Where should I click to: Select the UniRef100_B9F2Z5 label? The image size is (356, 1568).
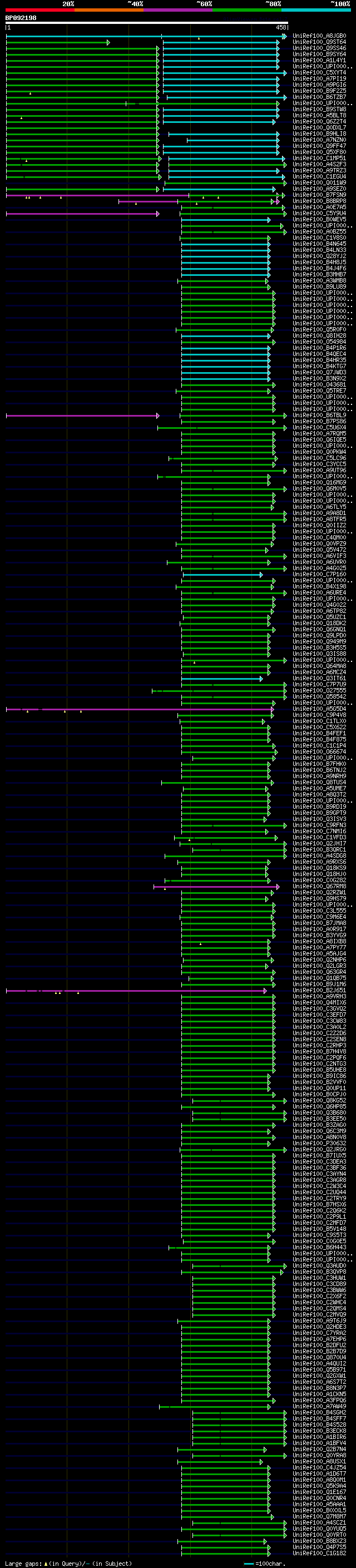click(x=319, y=91)
